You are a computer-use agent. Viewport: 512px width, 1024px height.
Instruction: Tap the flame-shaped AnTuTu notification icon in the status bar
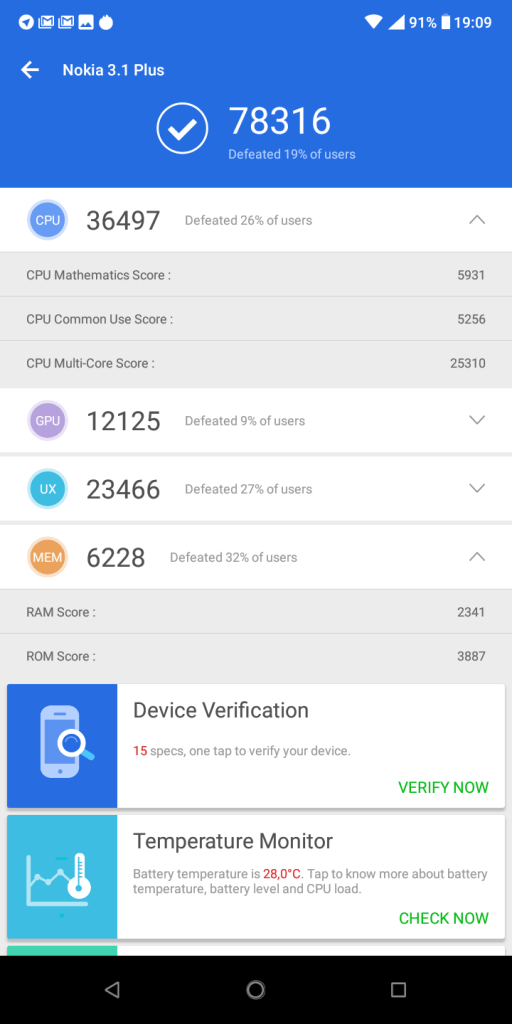(x=106, y=22)
